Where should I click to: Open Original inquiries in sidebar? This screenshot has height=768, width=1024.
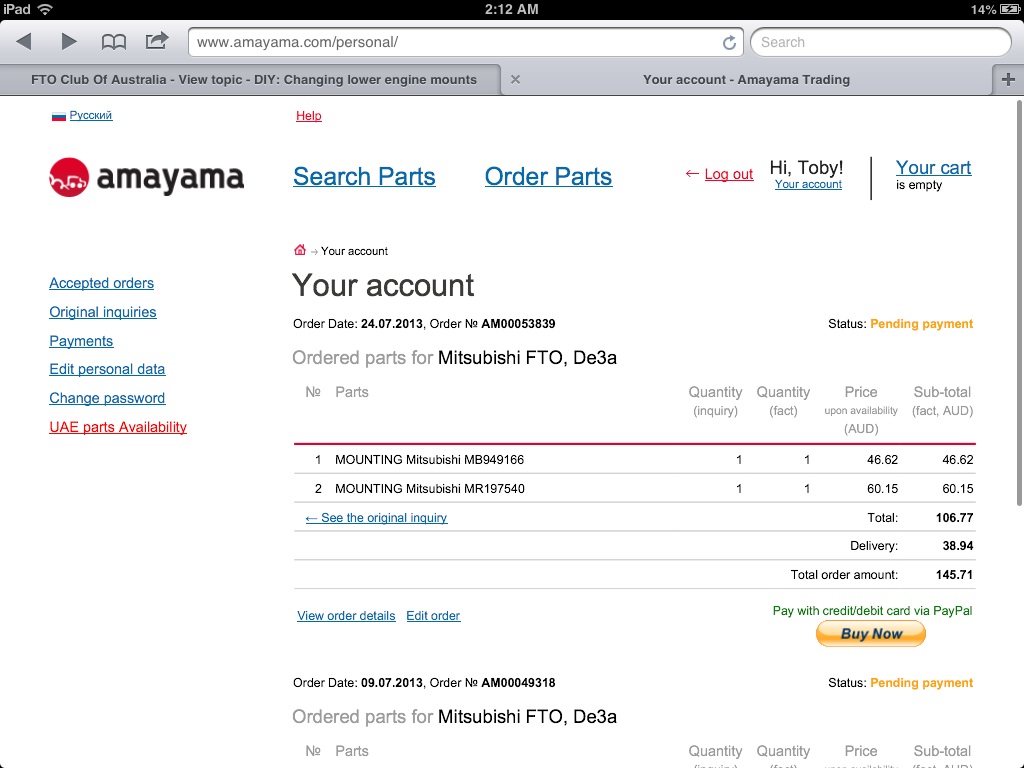(103, 312)
